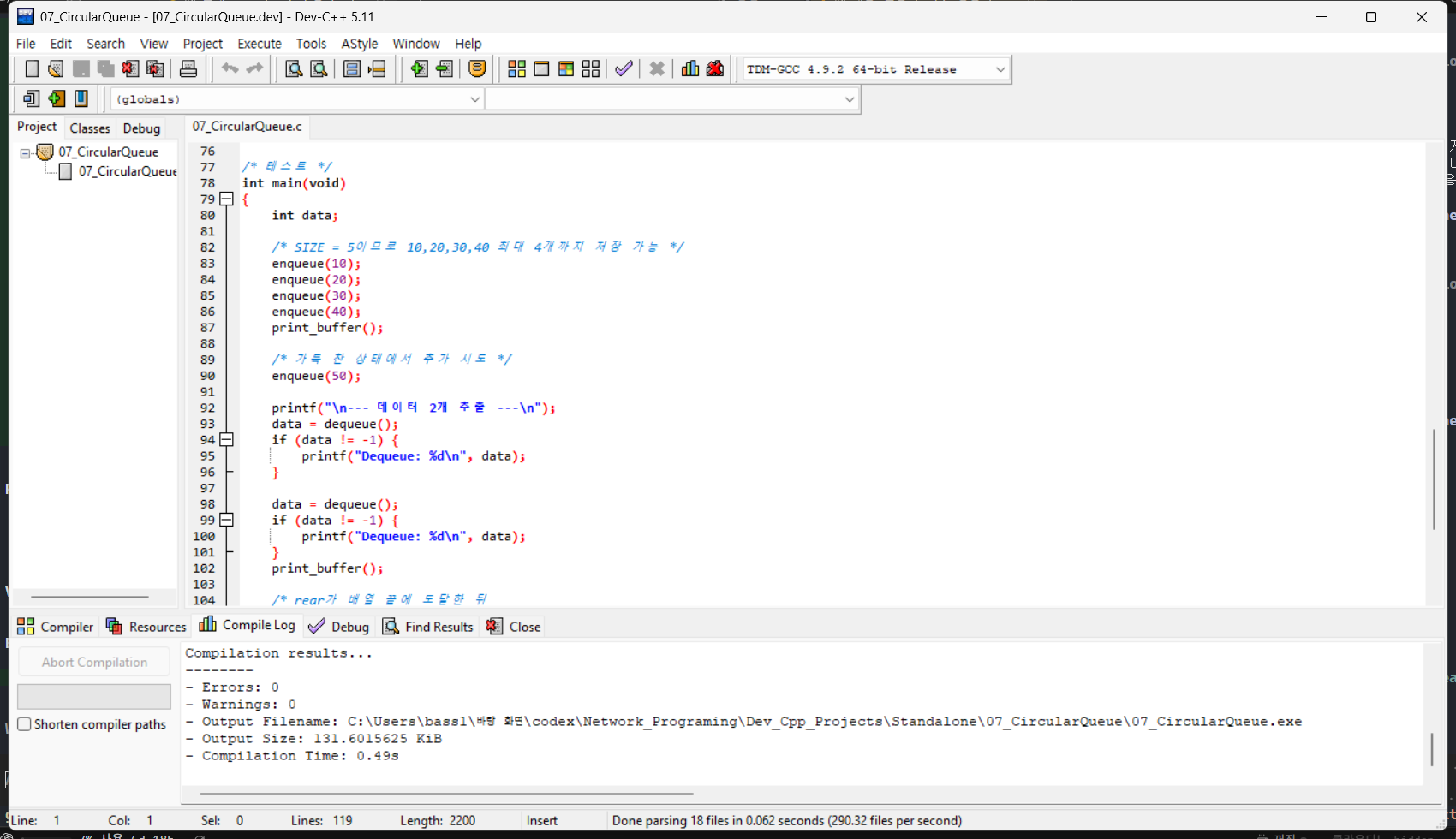Click the project panel horizontal scrollbar
The image size is (1456, 839).
(x=90, y=597)
